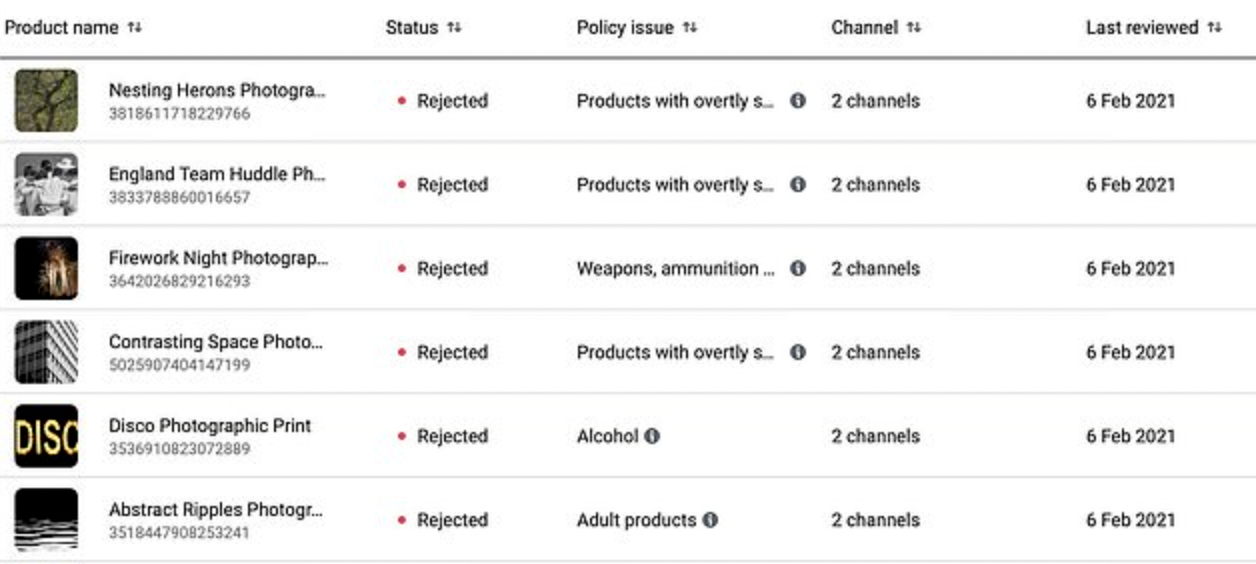Show info icon next to Adult products
Viewport: 1256px width, 564px height.
click(x=710, y=521)
